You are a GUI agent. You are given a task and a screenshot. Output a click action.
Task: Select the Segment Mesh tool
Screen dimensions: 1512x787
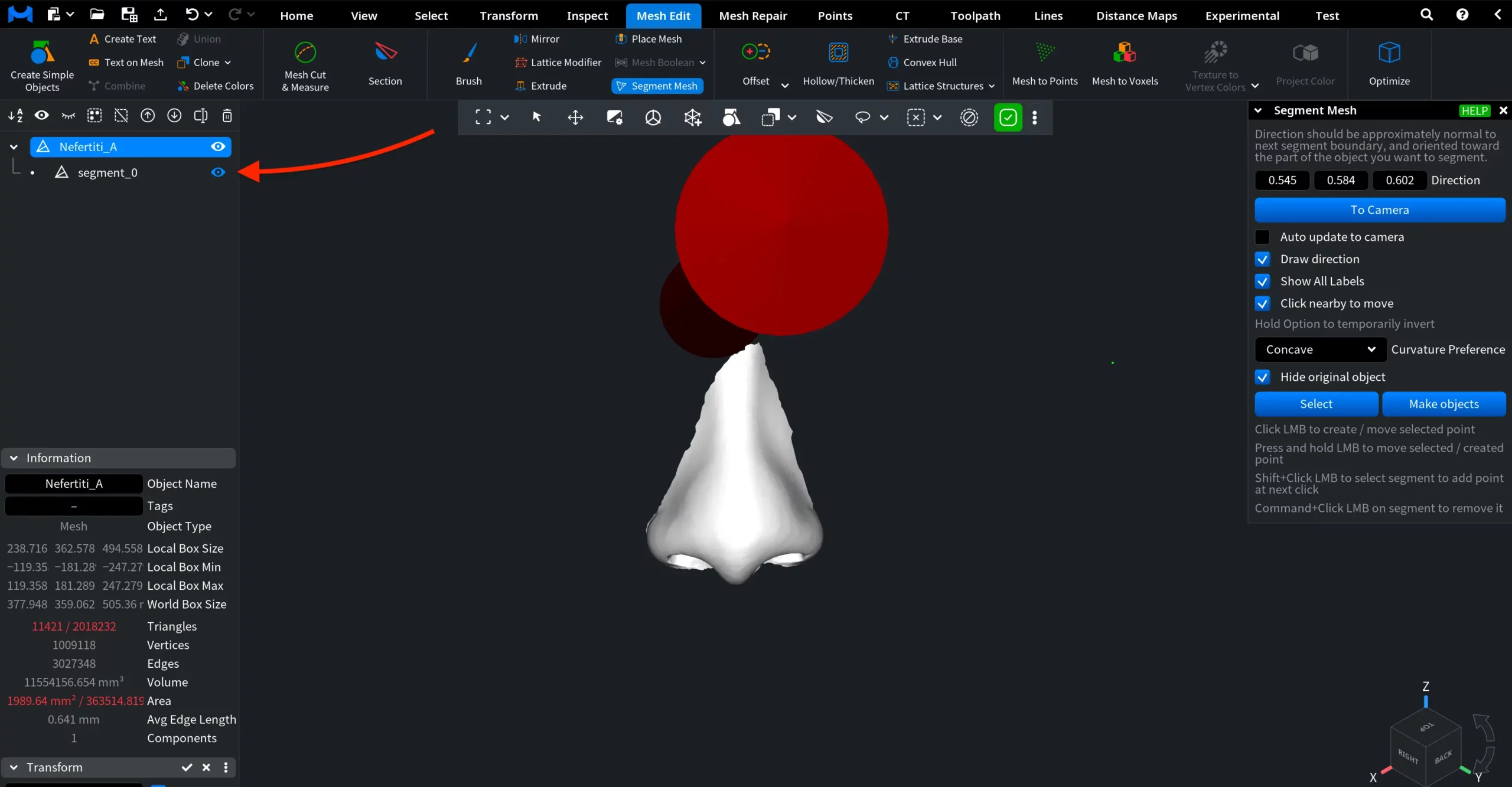[657, 86]
